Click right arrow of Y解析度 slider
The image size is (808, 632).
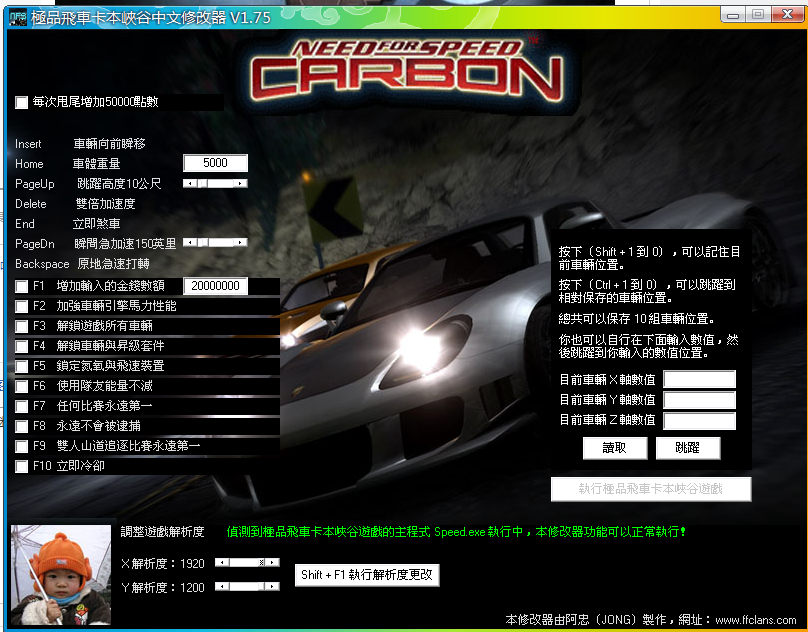273,586
